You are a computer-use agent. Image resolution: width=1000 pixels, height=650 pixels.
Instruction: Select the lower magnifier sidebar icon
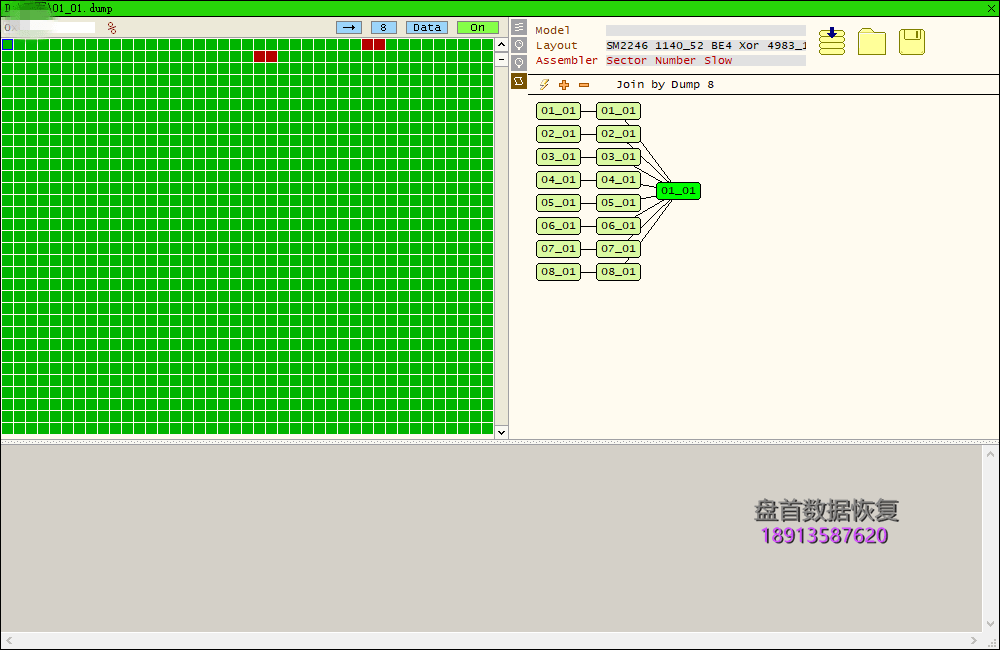[519, 63]
